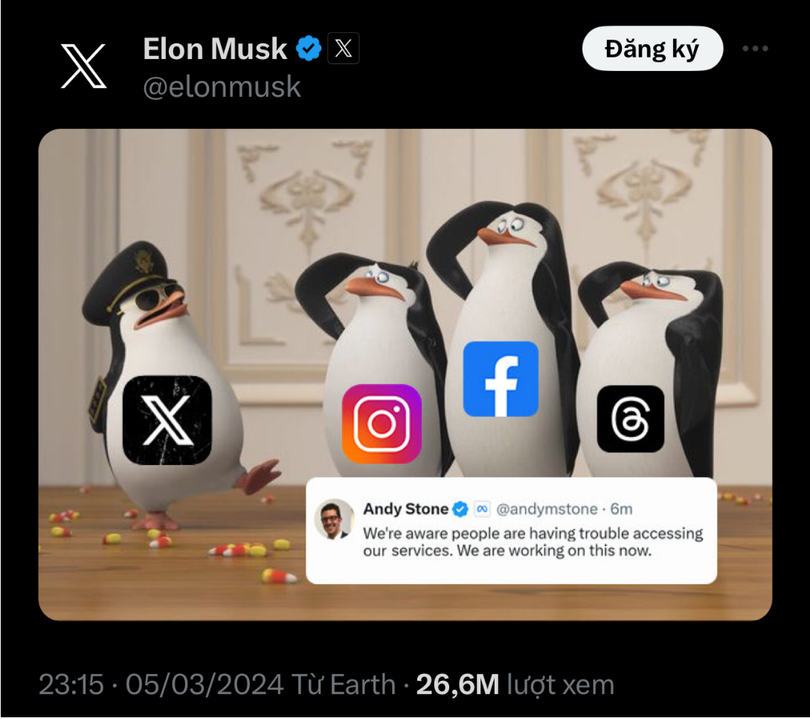The width and height of the screenshot is (810, 719).
Task: Click the Andy Stone name in embedded tweet
Action: [x=406, y=509]
